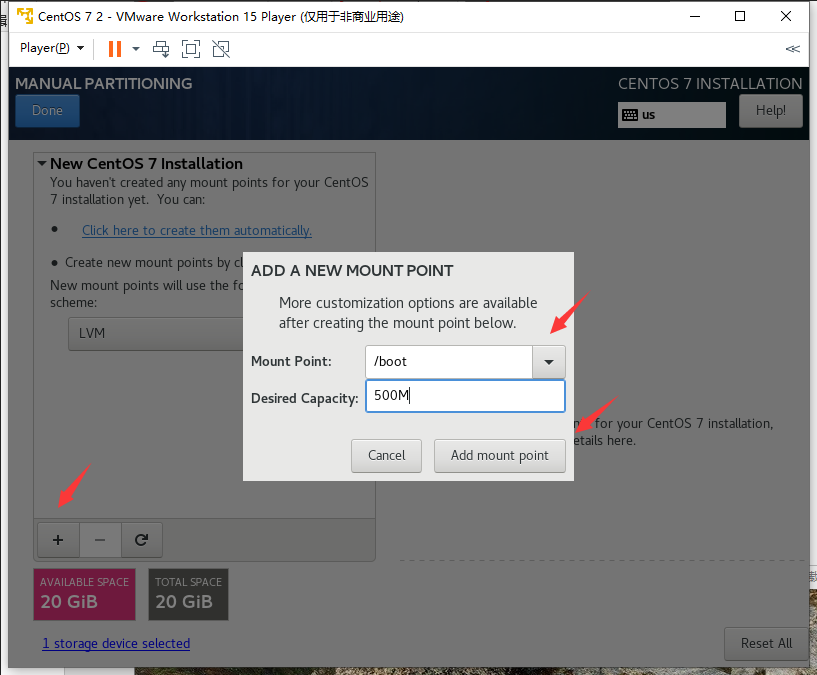The width and height of the screenshot is (817, 675).
Task: Confirm with Add mount point button
Action: (500, 456)
